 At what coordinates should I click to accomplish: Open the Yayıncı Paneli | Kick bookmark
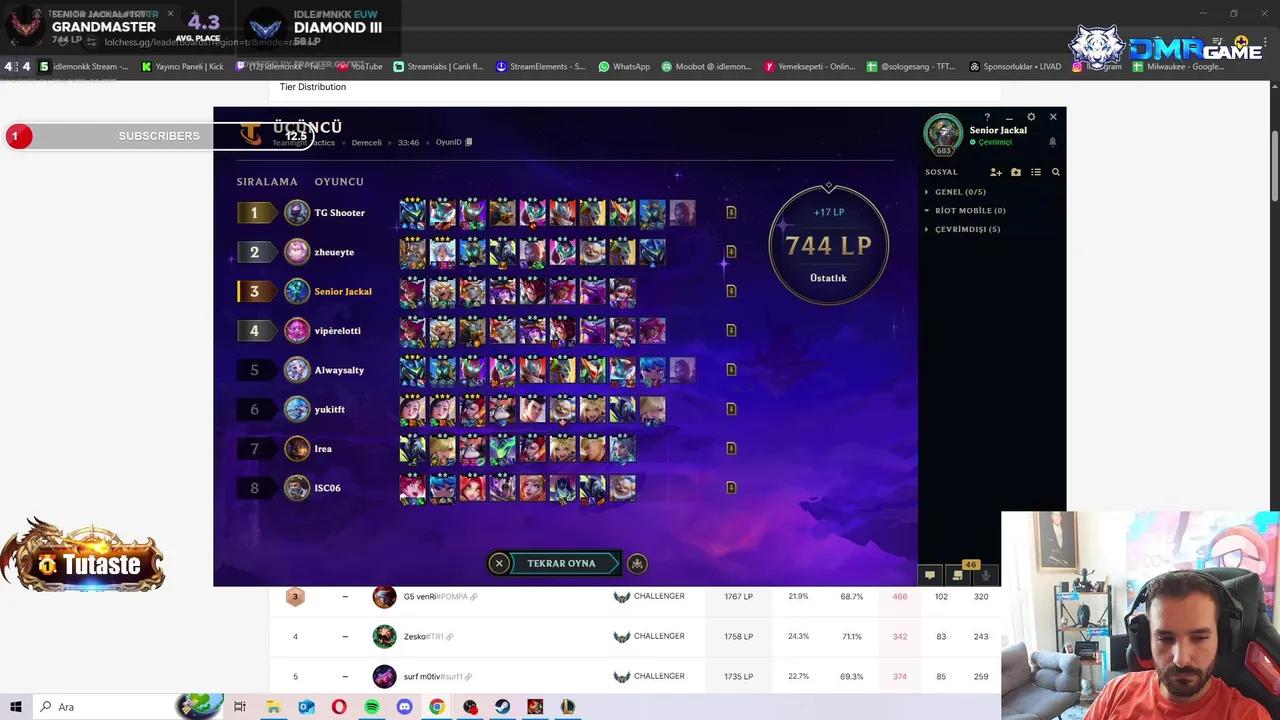pos(183,67)
